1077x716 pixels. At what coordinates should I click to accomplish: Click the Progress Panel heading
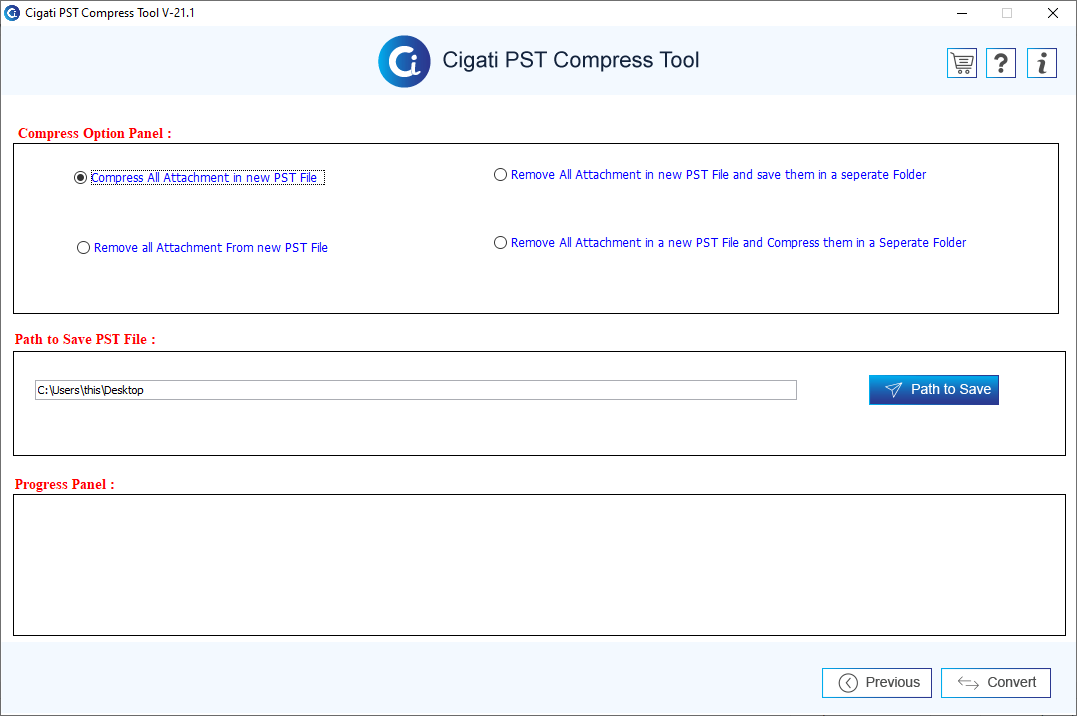tap(65, 484)
